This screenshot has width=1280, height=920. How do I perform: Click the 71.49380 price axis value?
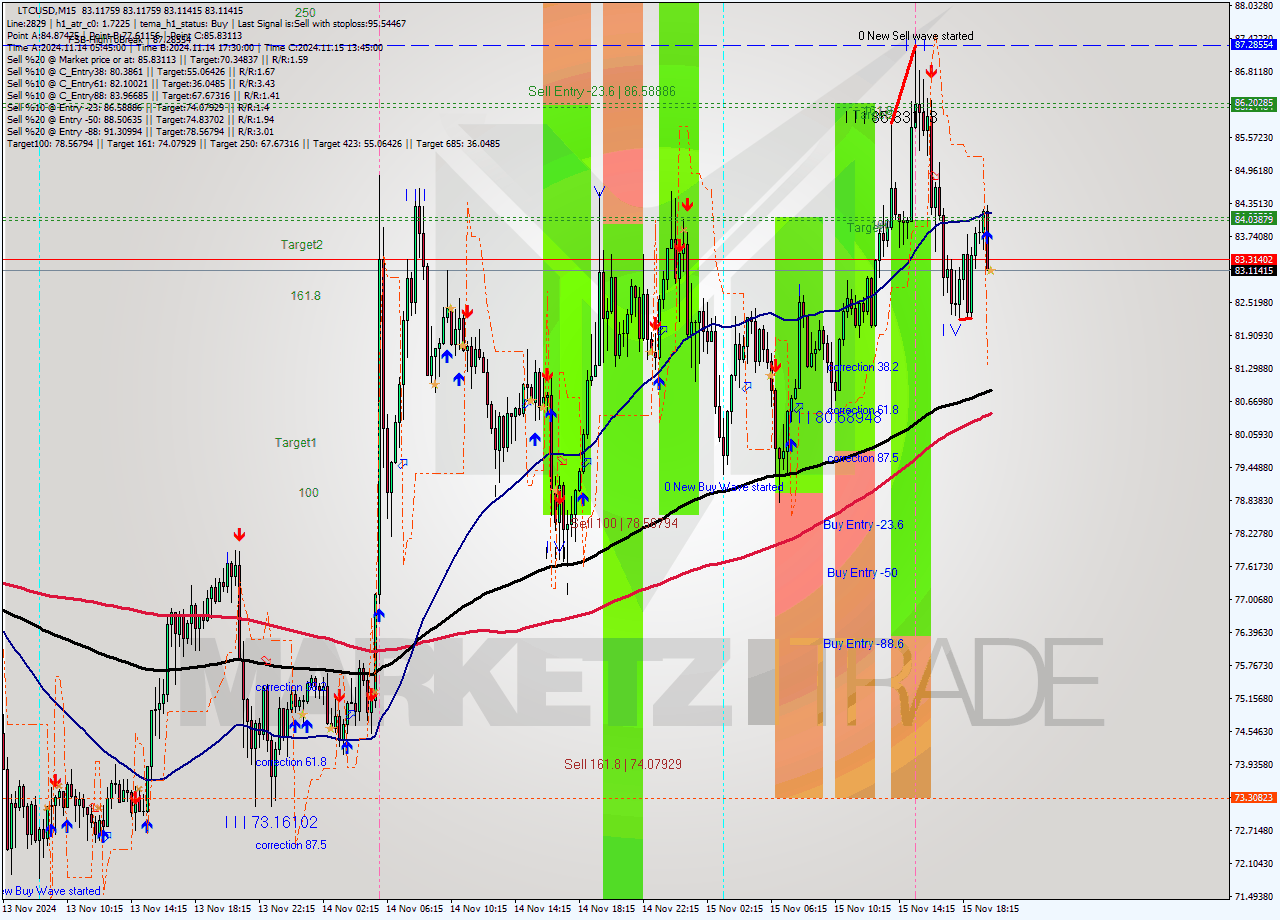pyautogui.click(x=1254, y=896)
